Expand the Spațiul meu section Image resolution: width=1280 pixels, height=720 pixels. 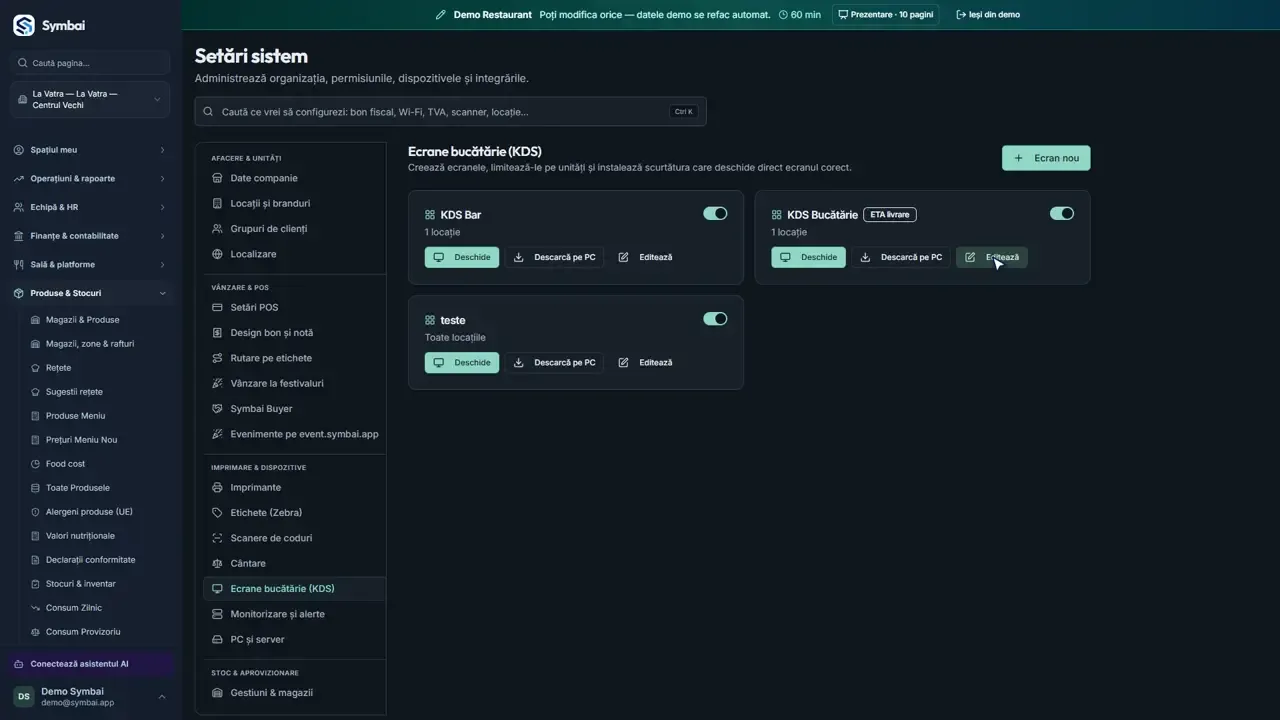coord(90,150)
